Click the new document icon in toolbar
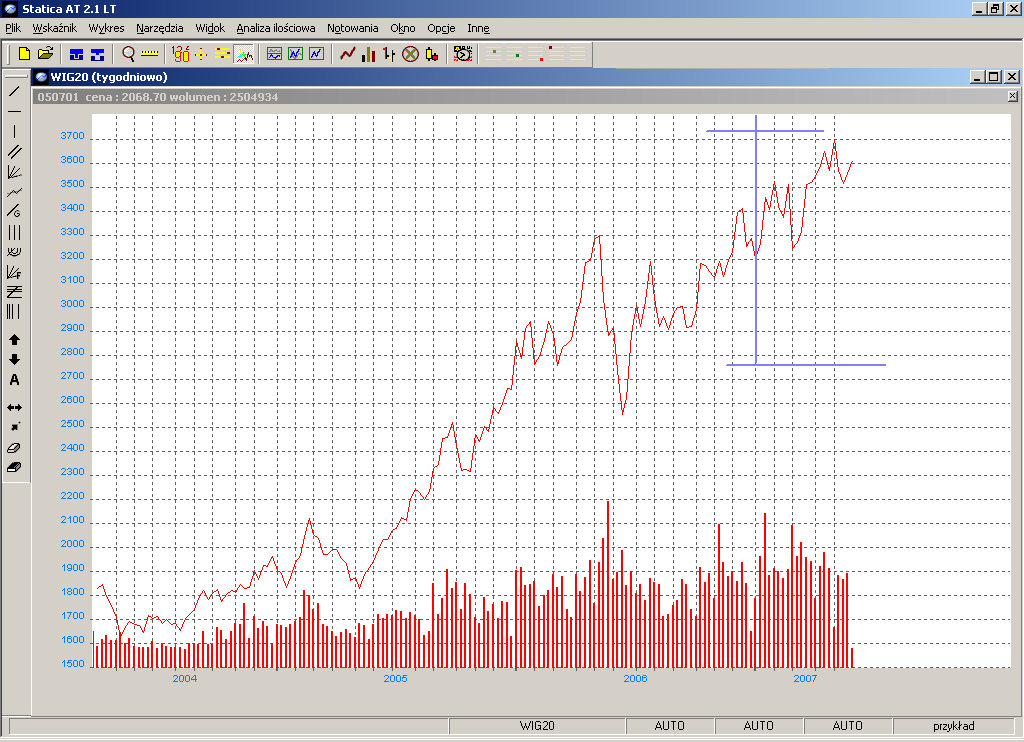Screen dimensions: 1024x742 coord(24,54)
